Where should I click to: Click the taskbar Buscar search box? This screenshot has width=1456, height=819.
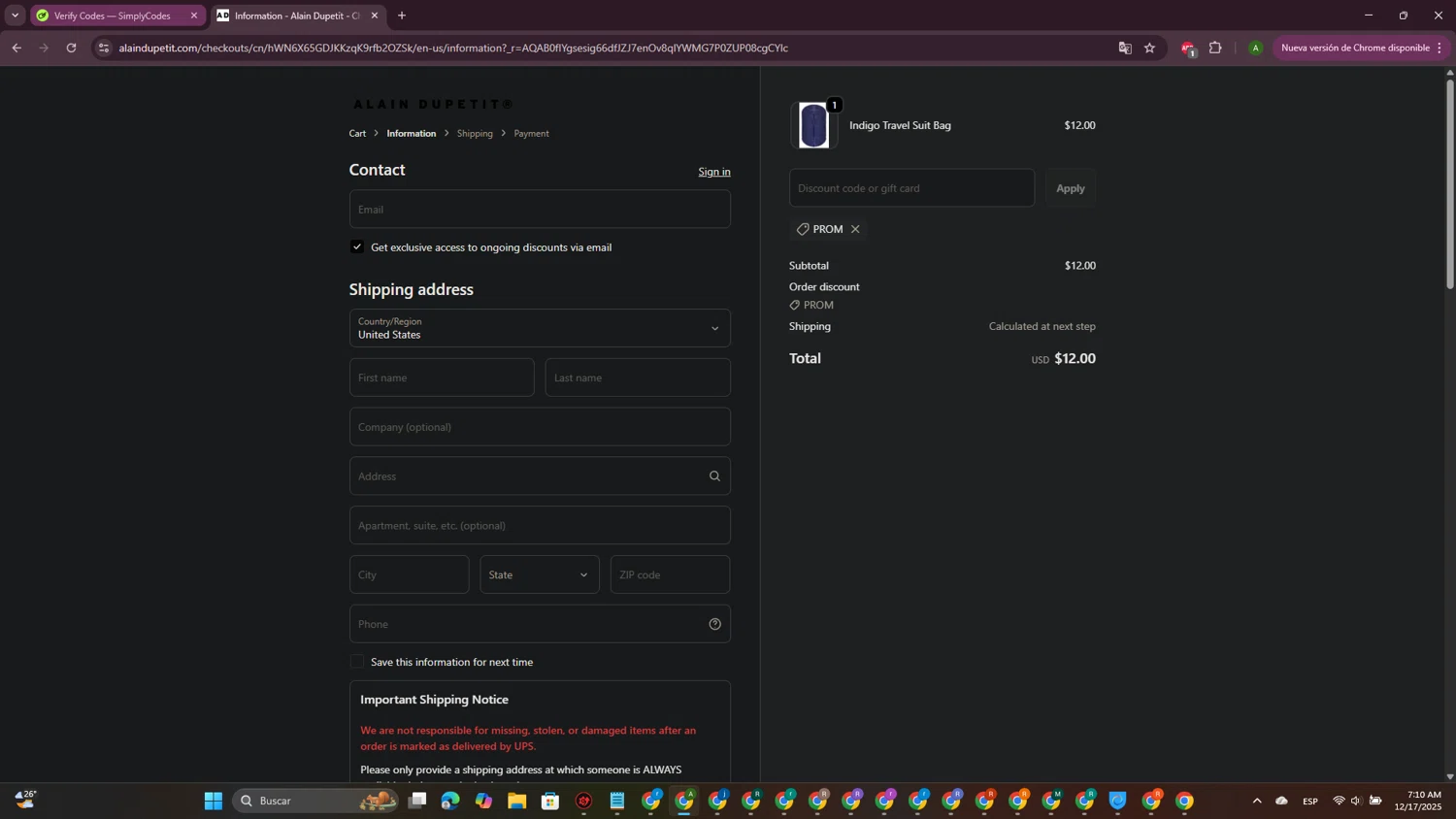[x=316, y=801]
